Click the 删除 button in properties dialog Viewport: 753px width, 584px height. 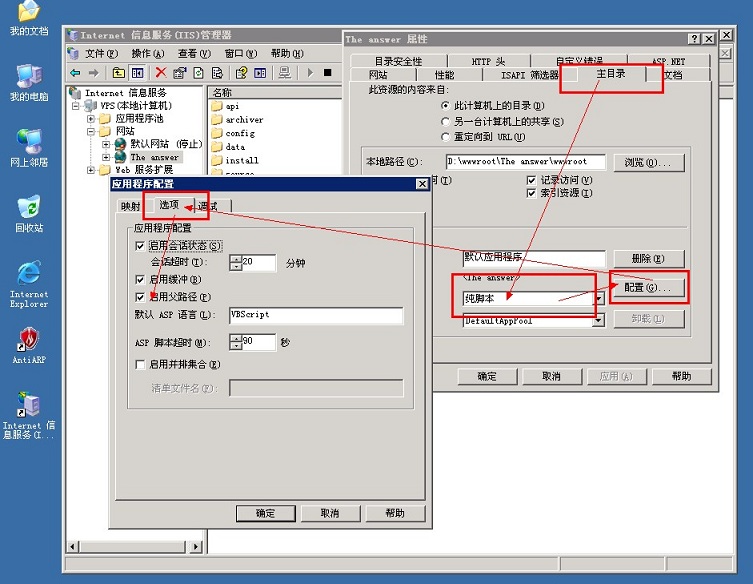click(649, 259)
